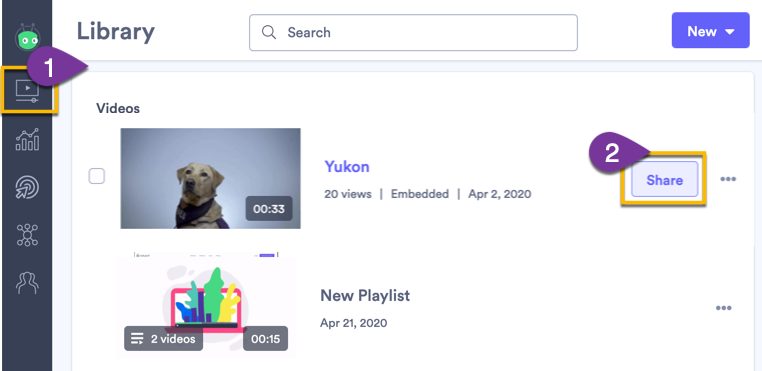Click the magnifier icon in Search

pos(269,33)
